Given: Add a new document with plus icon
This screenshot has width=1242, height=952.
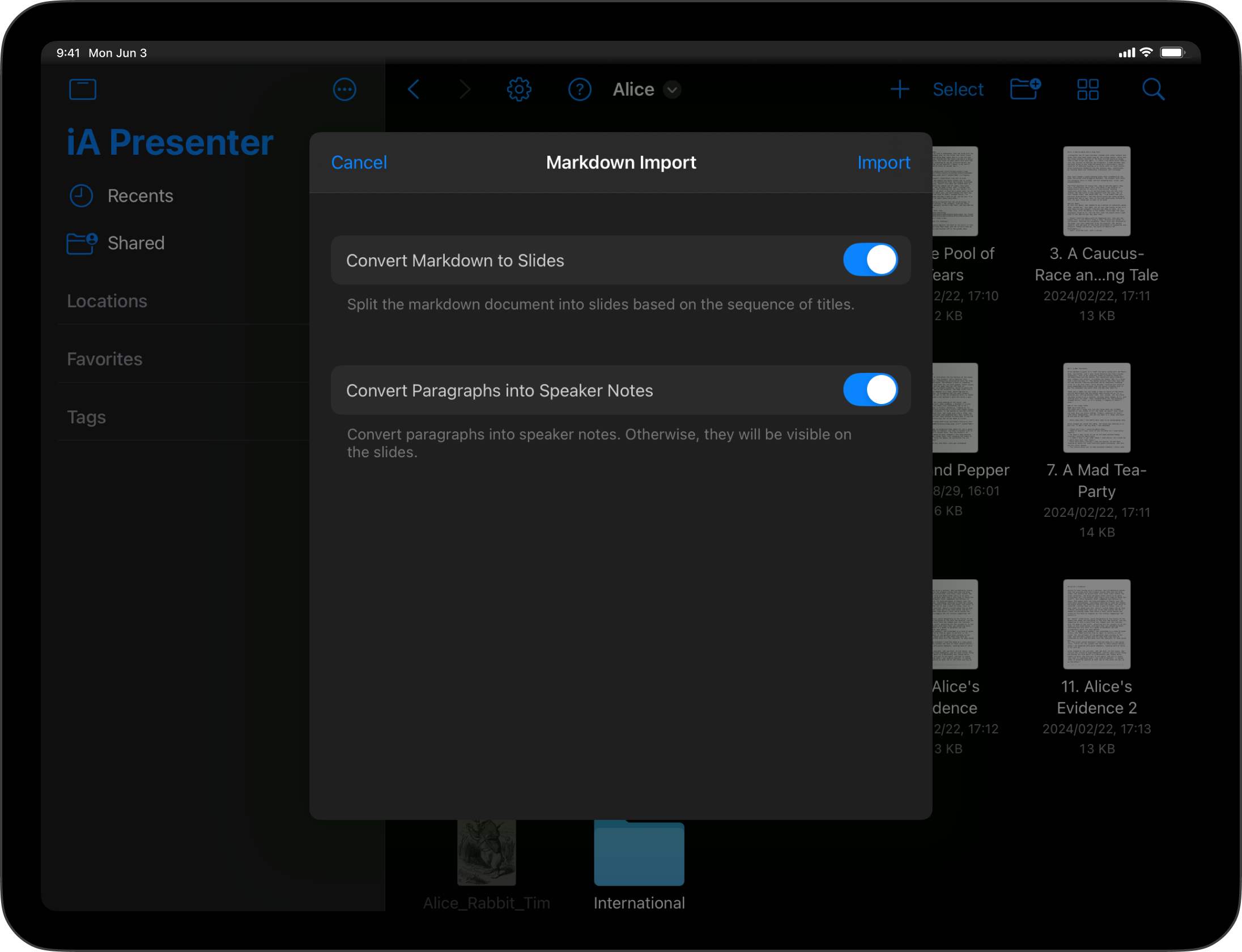Looking at the screenshot, I should click(x=900, y=90).
